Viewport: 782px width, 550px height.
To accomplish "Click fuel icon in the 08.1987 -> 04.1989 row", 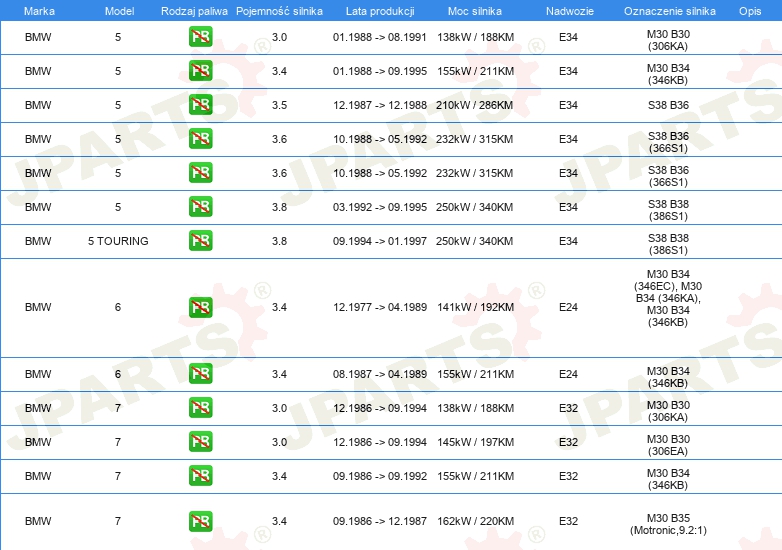I will click(200, 373).
